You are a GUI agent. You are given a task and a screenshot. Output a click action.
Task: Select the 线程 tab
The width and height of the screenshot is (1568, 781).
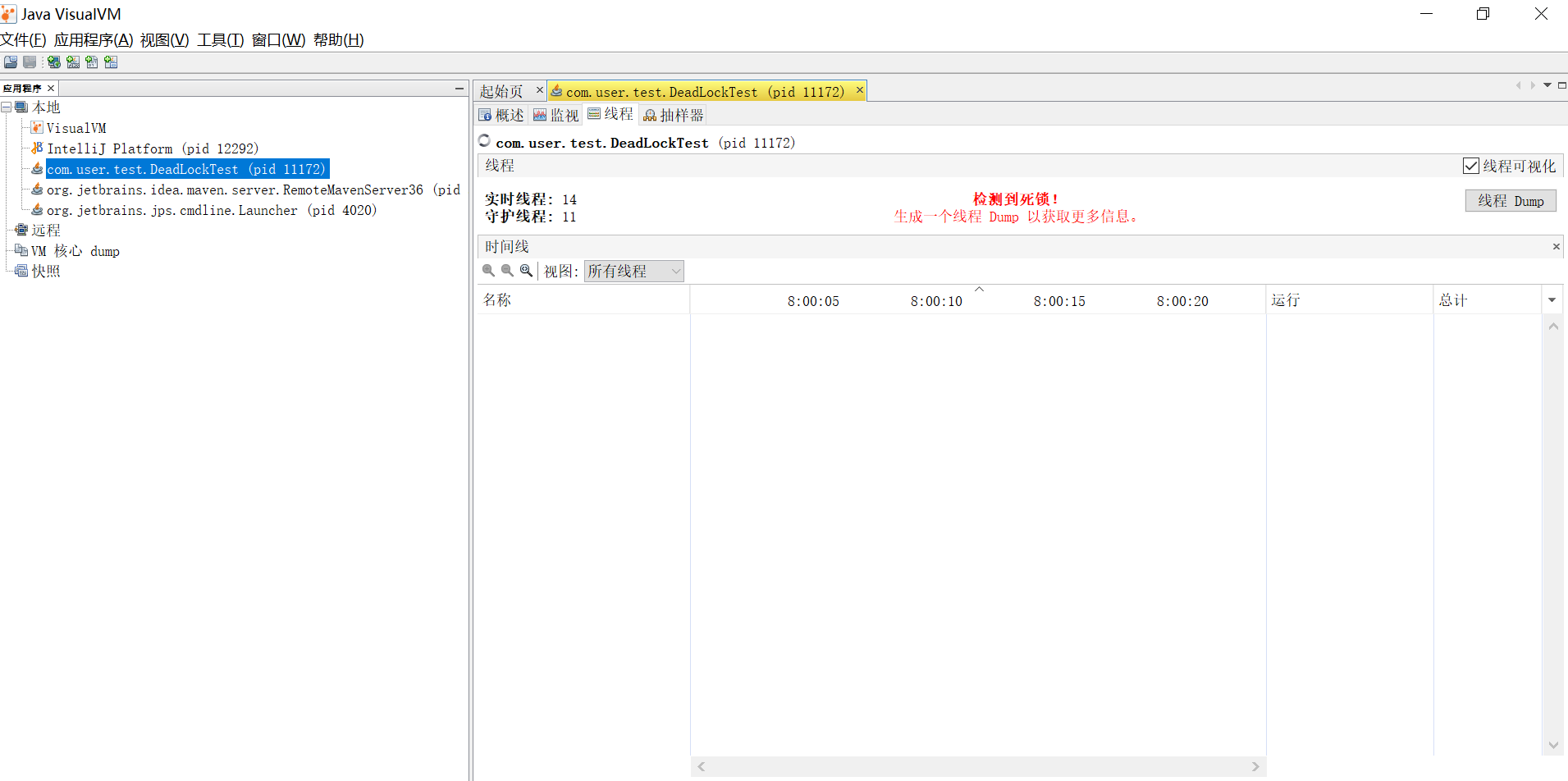(x=610, y=114)
